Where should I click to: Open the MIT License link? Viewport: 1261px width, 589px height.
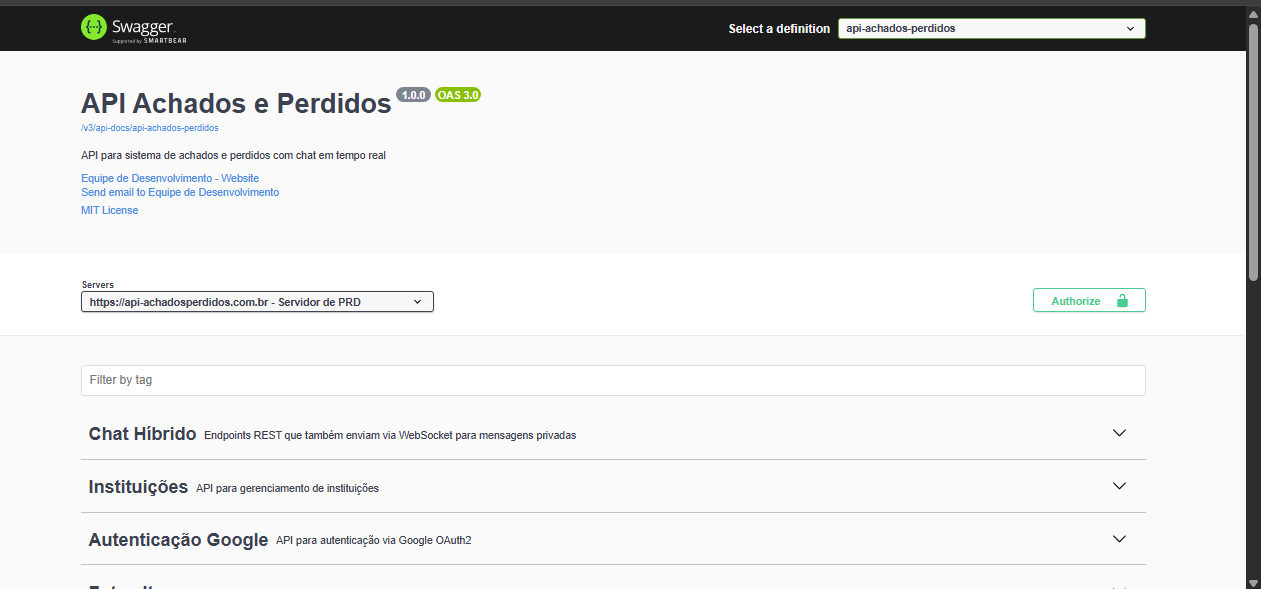click(110, 210)
